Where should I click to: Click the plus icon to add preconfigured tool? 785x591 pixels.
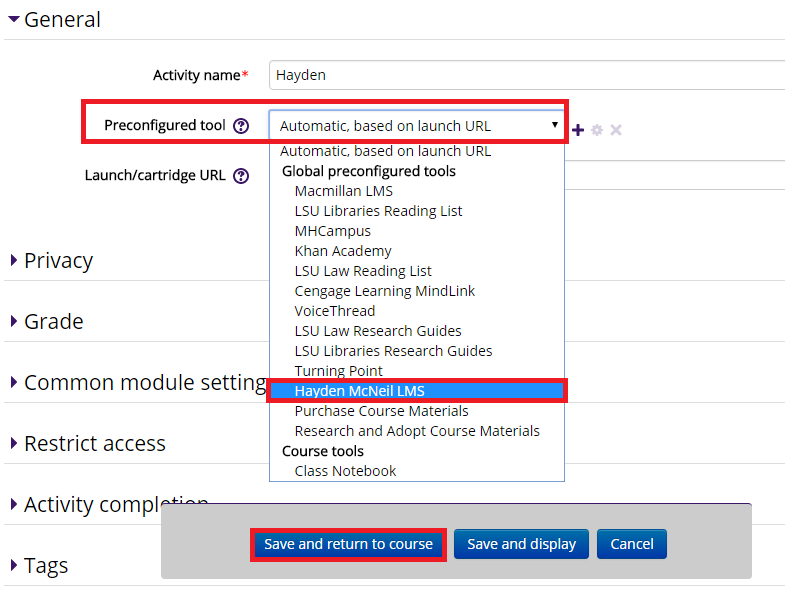point(578,130)
